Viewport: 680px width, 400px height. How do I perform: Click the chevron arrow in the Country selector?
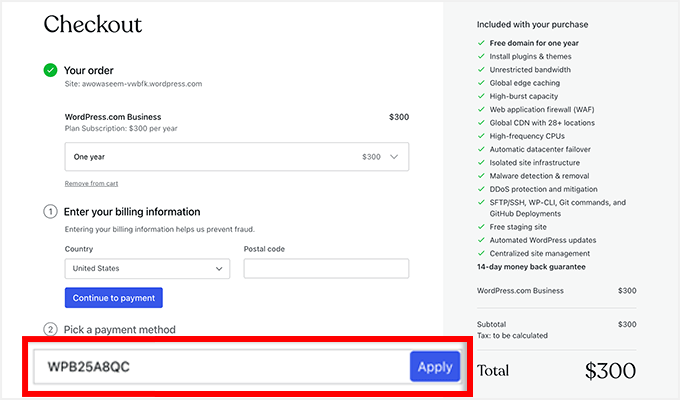coord(219,269)
